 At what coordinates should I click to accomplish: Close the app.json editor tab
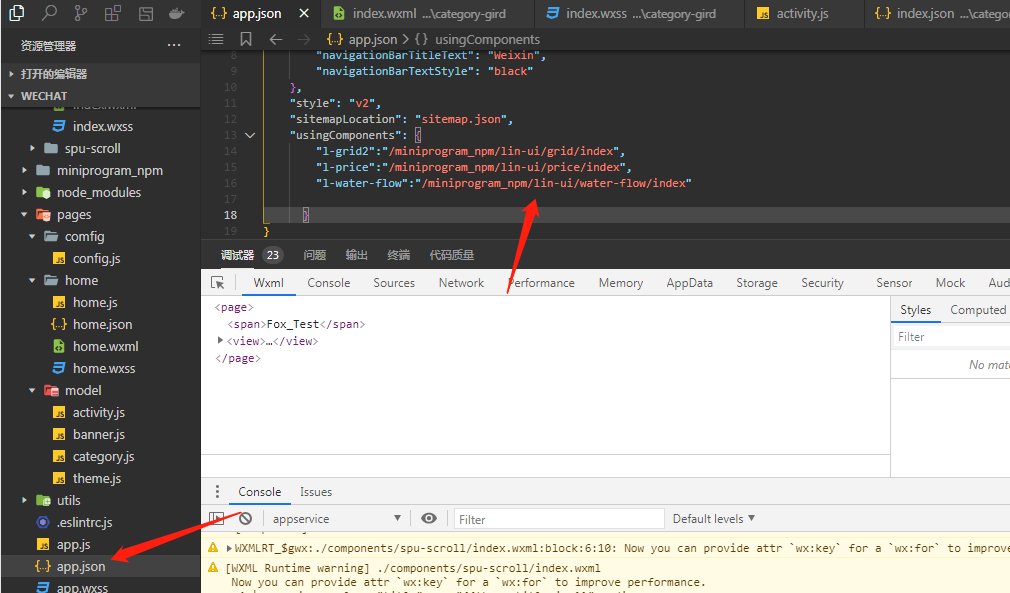304,14
